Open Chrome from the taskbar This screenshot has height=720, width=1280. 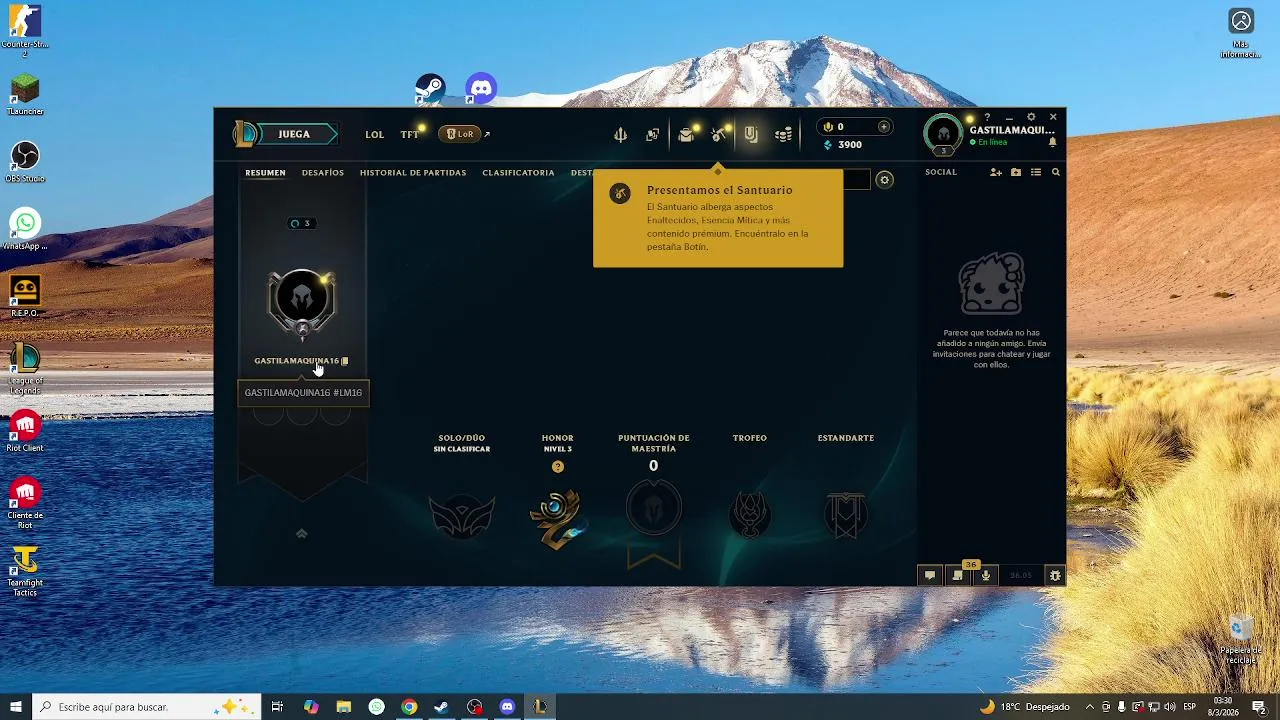[409, 707]
